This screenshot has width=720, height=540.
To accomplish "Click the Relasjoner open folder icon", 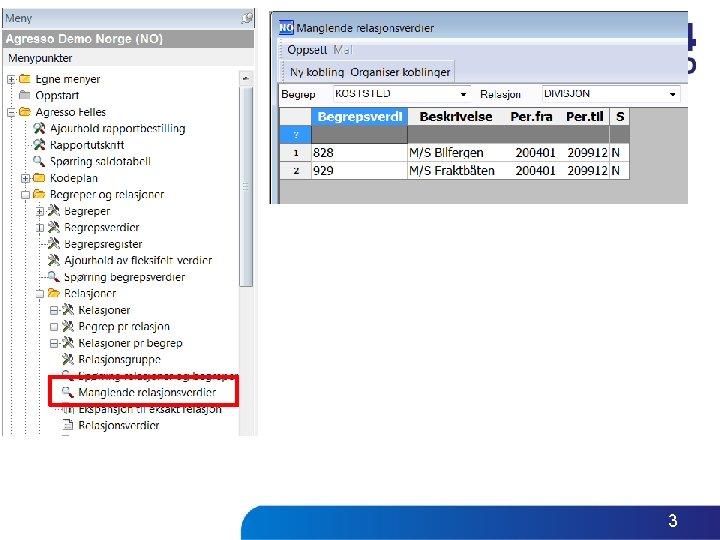I will (x=54, y=293).
